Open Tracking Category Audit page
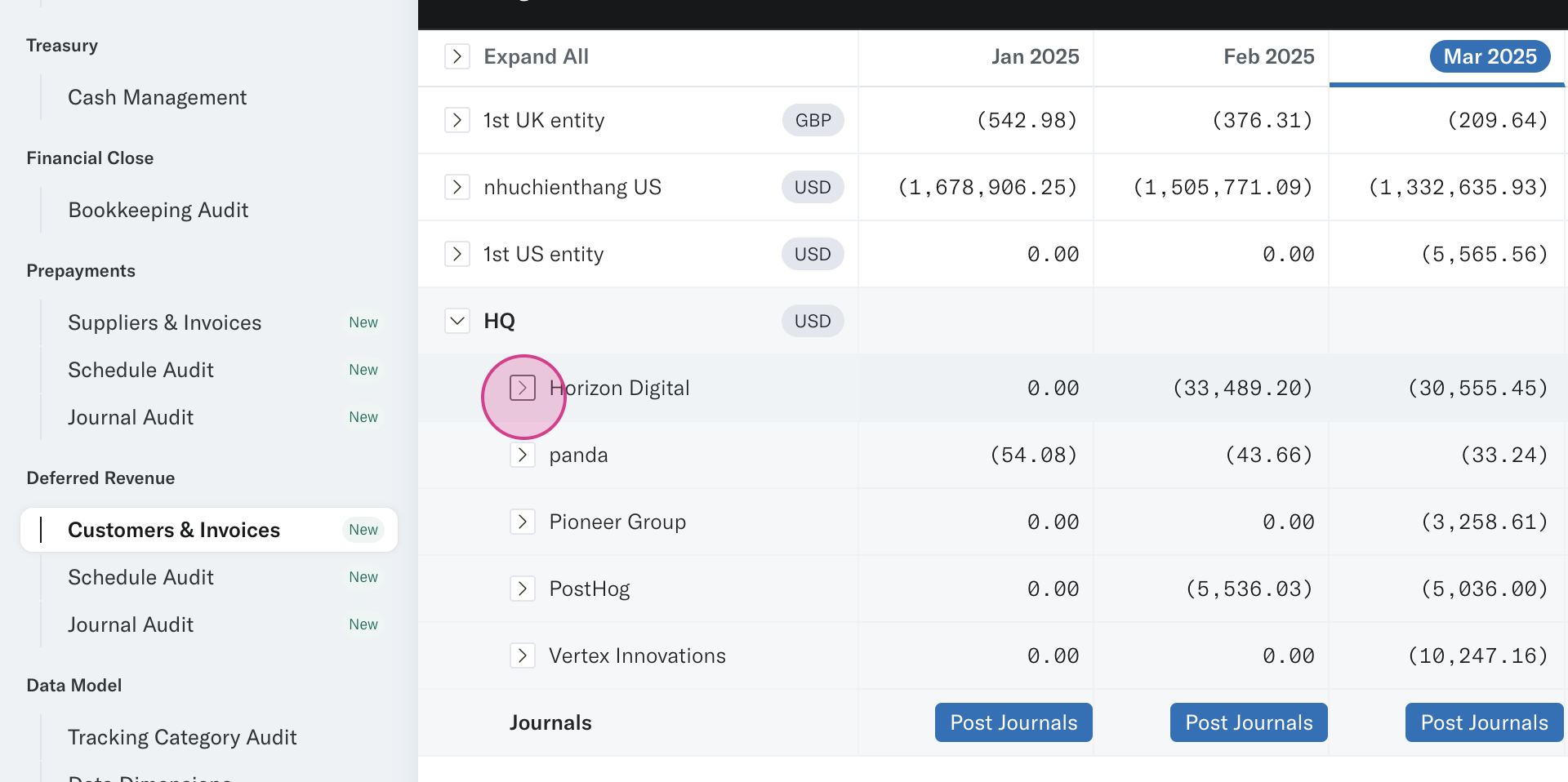The width and height of the screenshot is (1568, 782). (182, 737)
